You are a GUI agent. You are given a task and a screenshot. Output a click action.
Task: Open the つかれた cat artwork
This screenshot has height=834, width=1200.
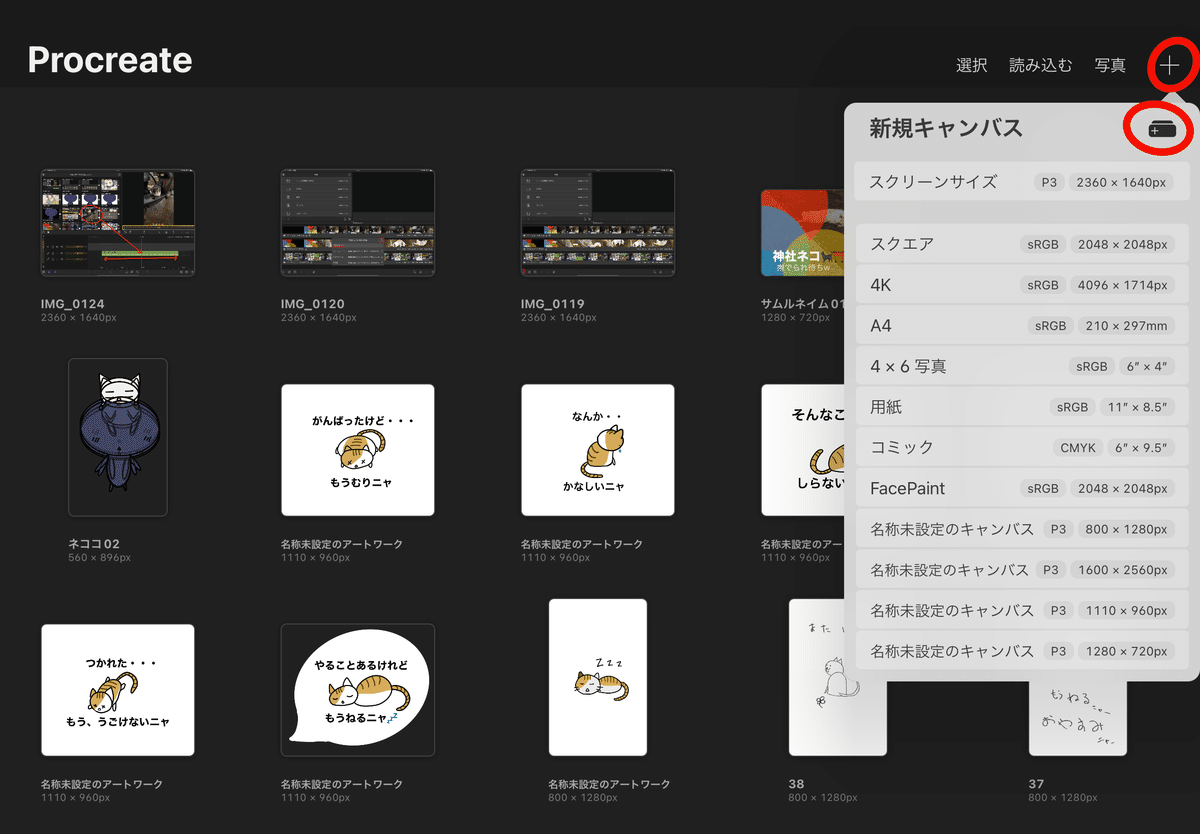(x=118, y=690)
